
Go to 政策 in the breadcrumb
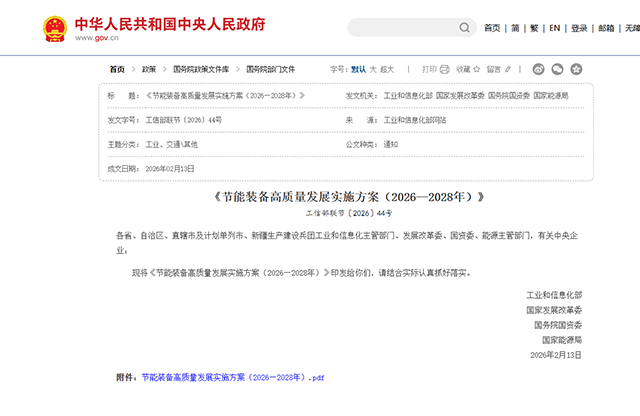(x=149, y=69)
